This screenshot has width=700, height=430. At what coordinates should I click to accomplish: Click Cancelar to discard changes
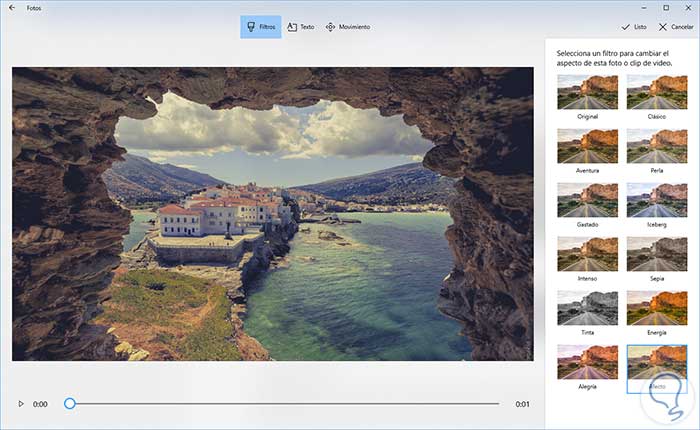coord(676,27)
